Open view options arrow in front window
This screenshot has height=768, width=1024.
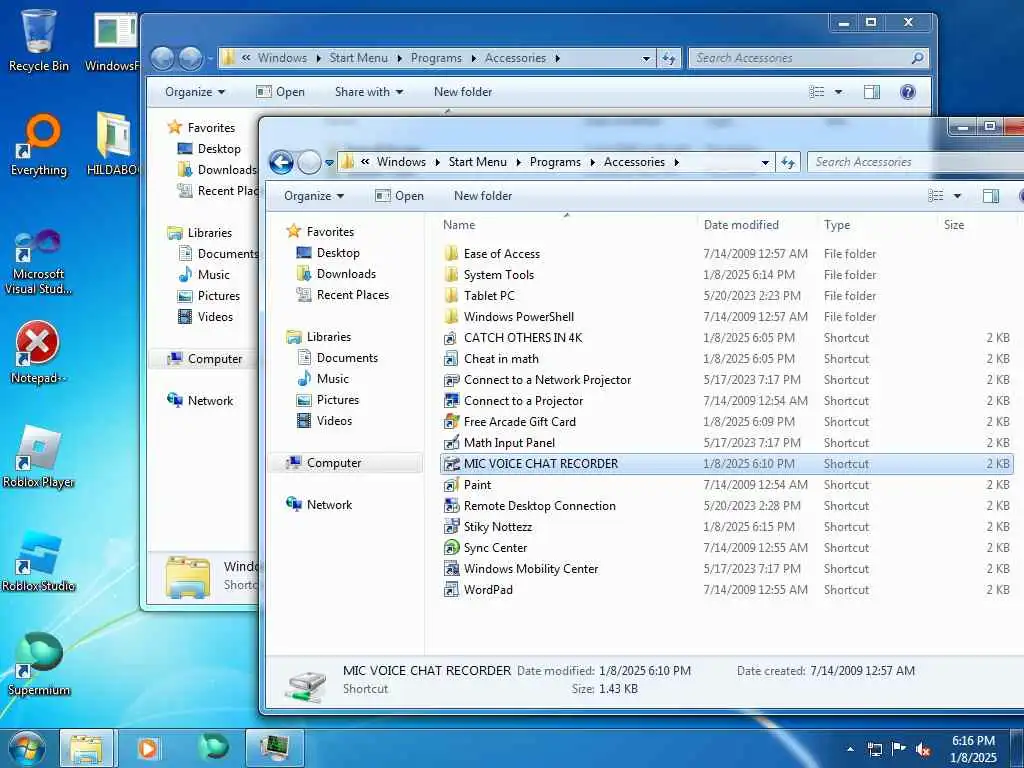click(957, 196)
